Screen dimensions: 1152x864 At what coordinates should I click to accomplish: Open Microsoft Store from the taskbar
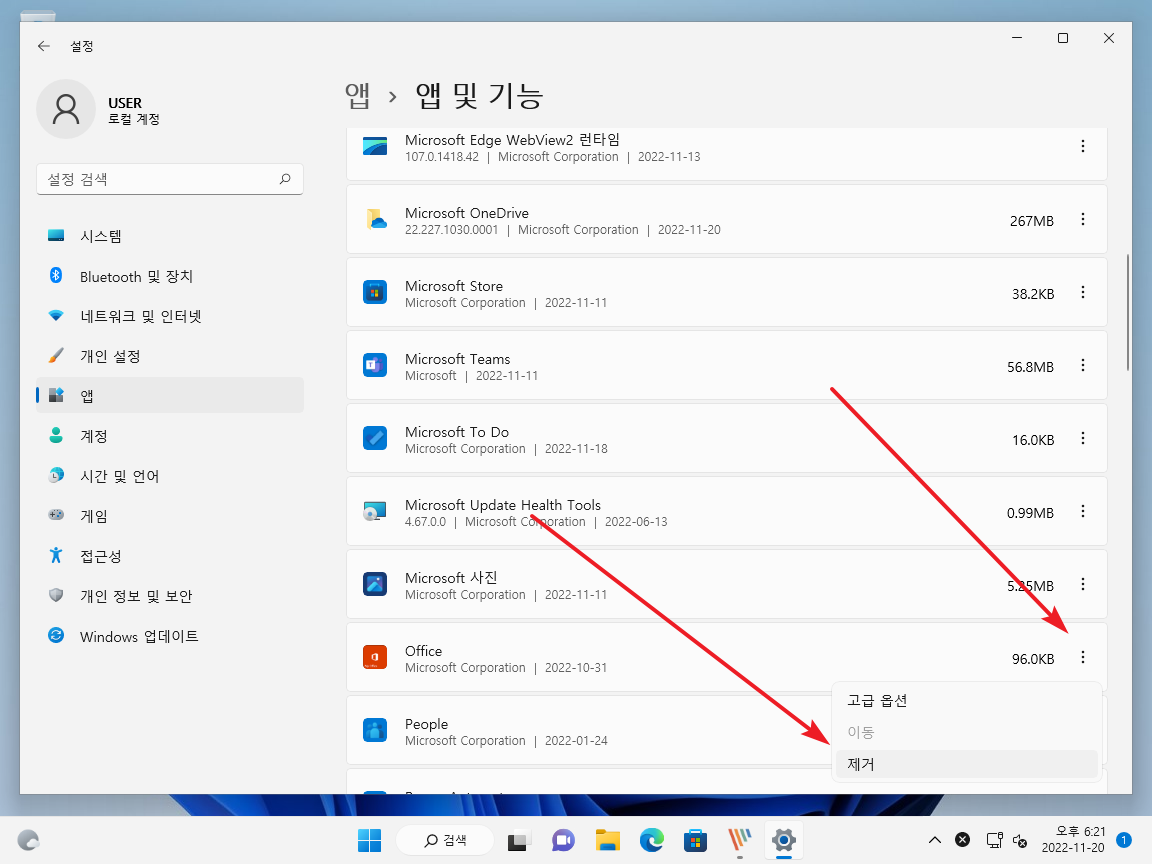(x=695, y=840)
